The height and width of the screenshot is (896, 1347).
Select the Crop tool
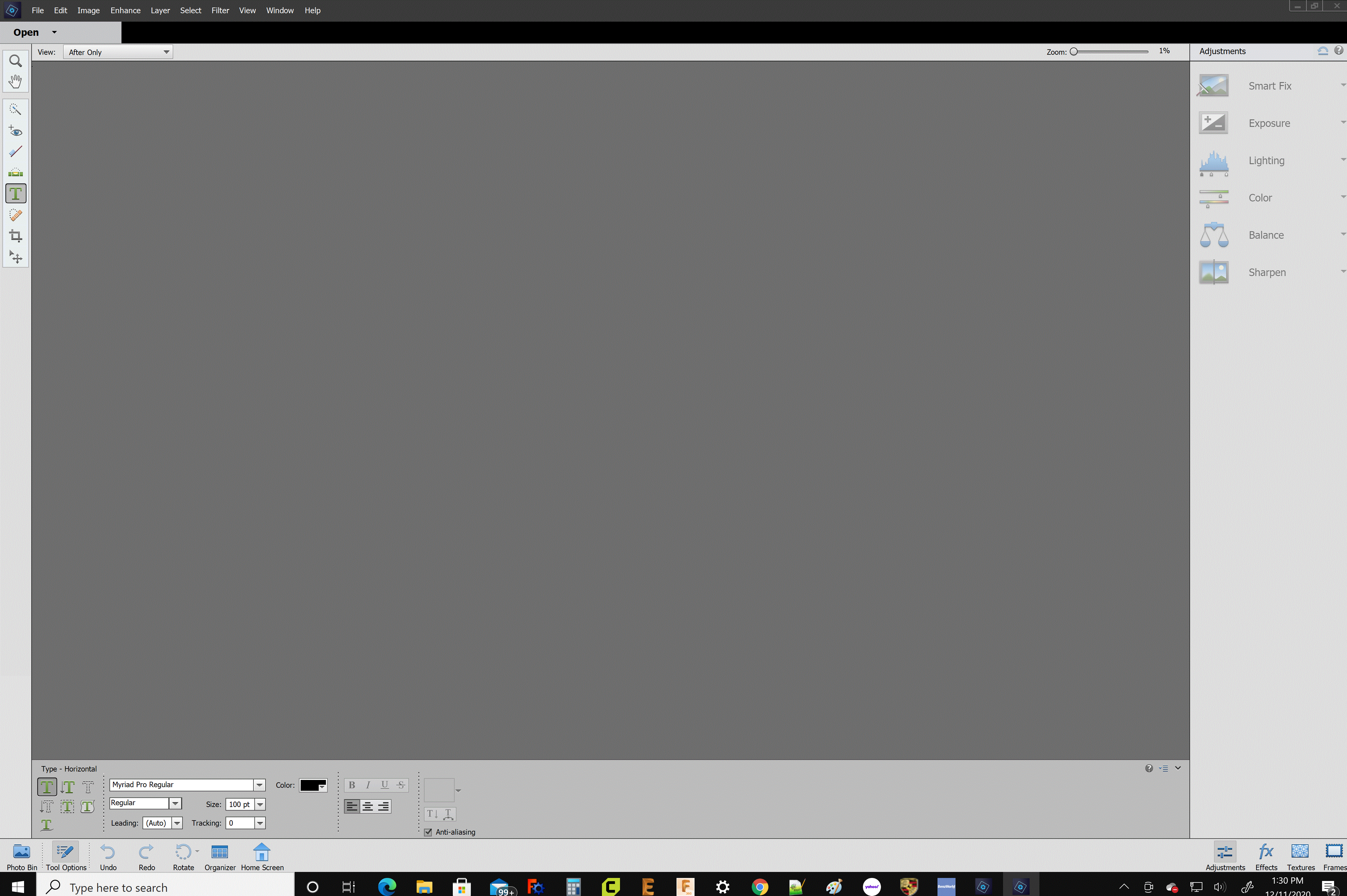(x=15, y=236)
